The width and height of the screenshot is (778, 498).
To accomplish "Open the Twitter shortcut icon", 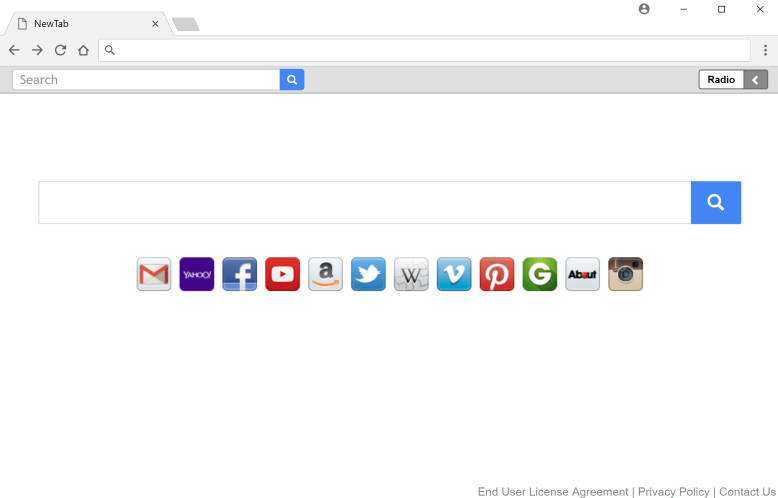I will pyautogui.click(x=368, y=274).
